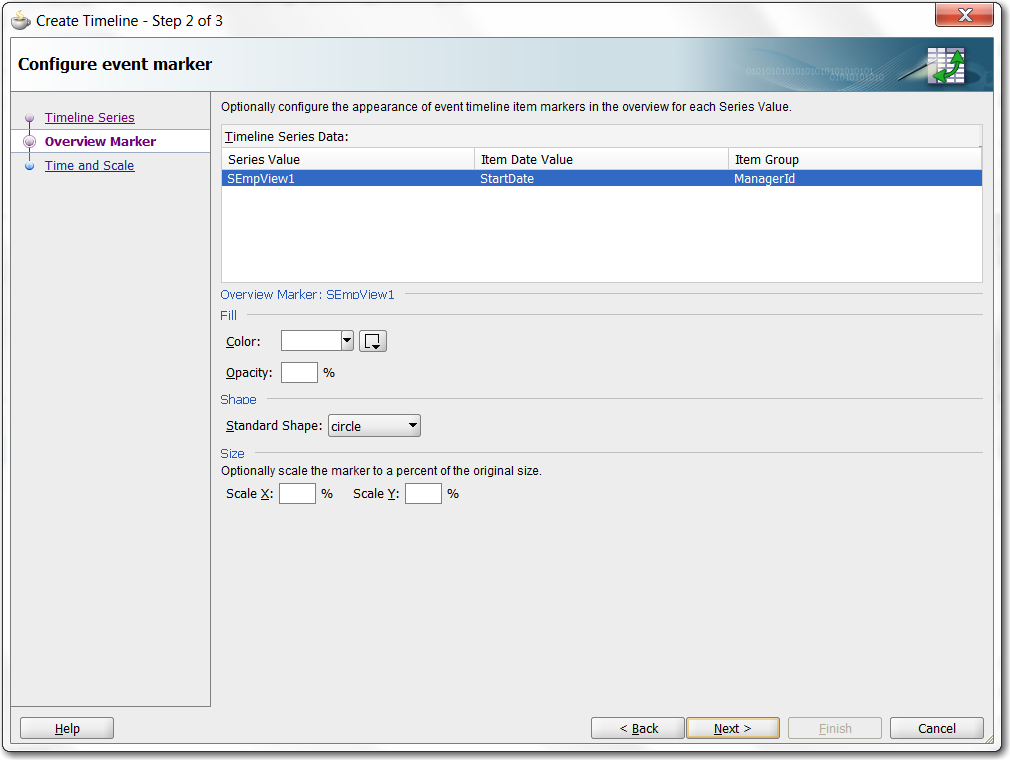Click the Scale Y input field
Image resolution: width=1010 pixels, height=760 pixels.
[423, 493]
